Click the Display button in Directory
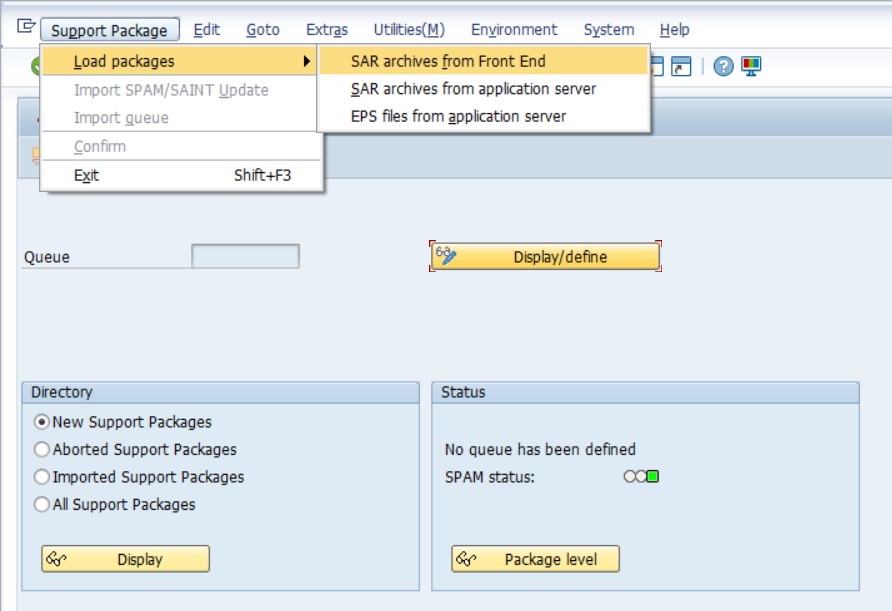This screenshot has height=611, width=892. pyautogui.click(x=125, y=559)
